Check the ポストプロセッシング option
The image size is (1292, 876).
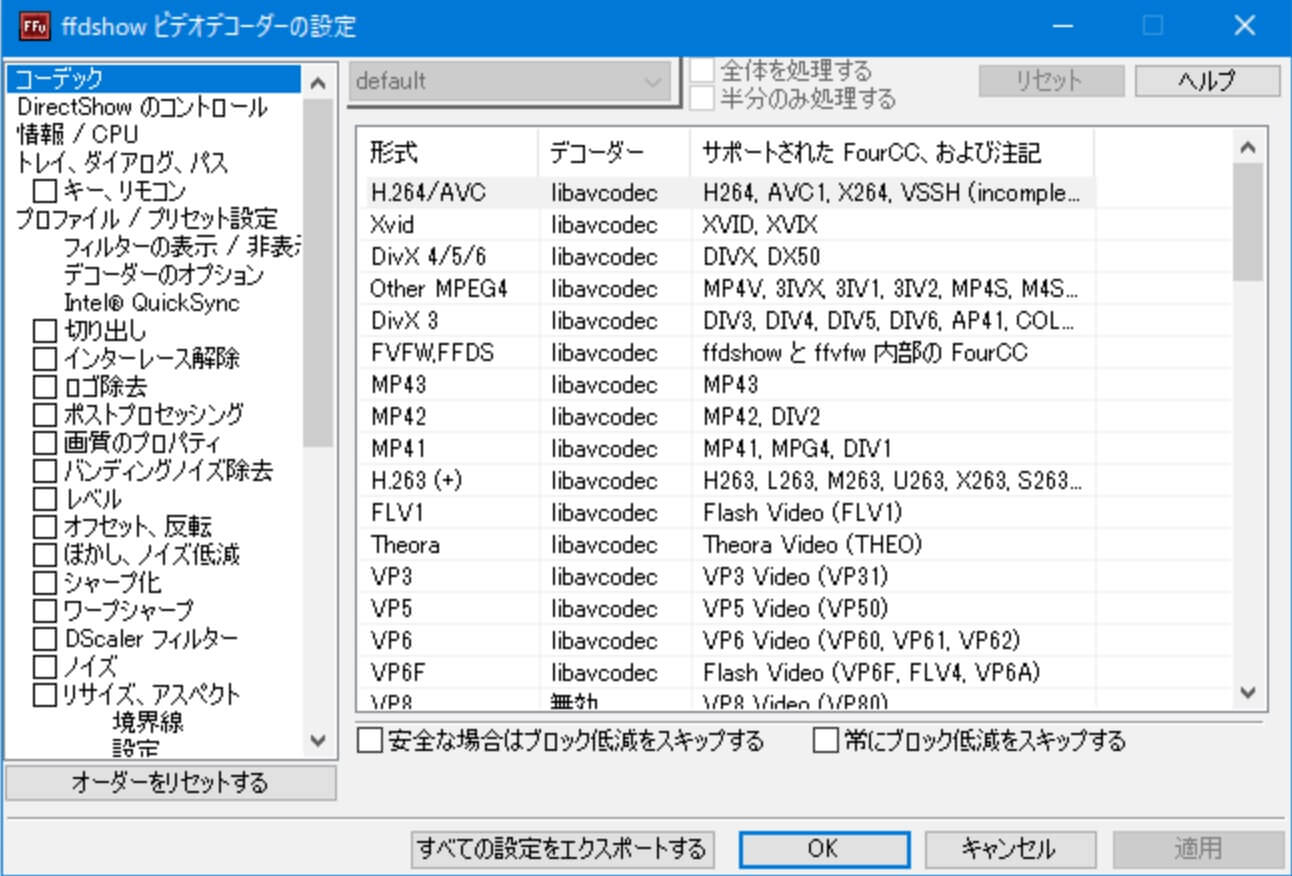tap(46, 414)
